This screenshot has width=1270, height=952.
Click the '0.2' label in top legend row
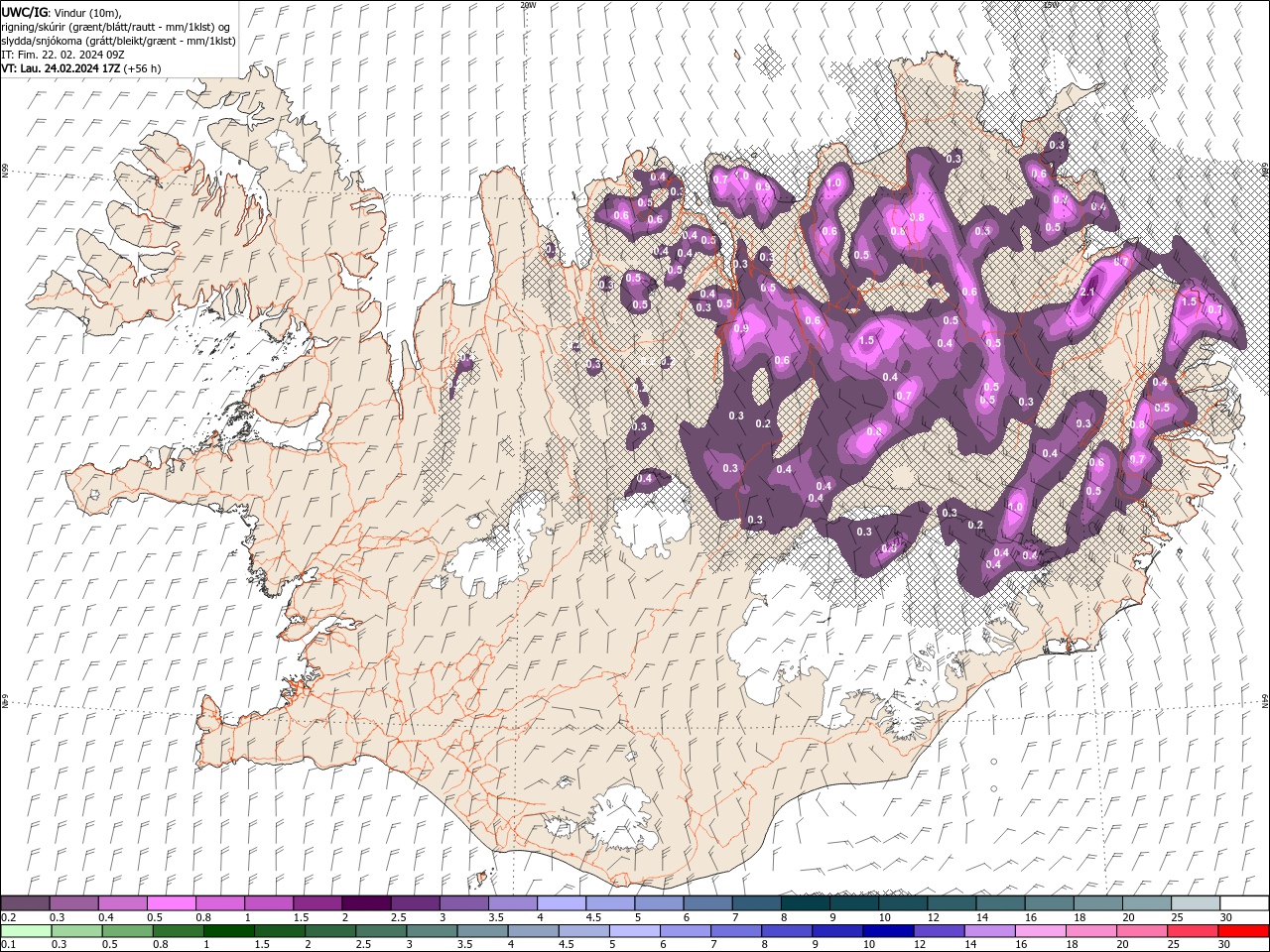point(9,918)
